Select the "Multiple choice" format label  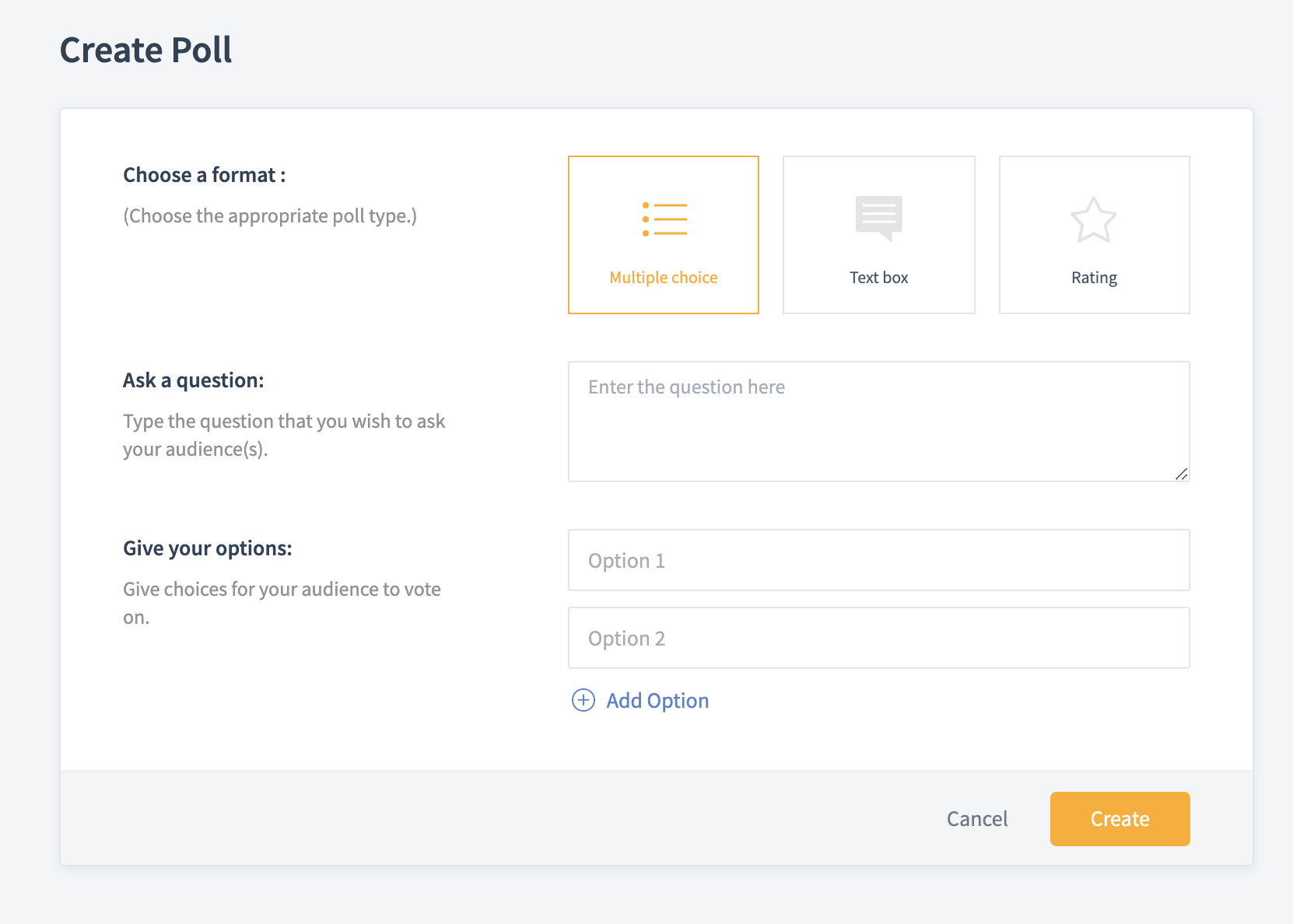click(664, 278)
